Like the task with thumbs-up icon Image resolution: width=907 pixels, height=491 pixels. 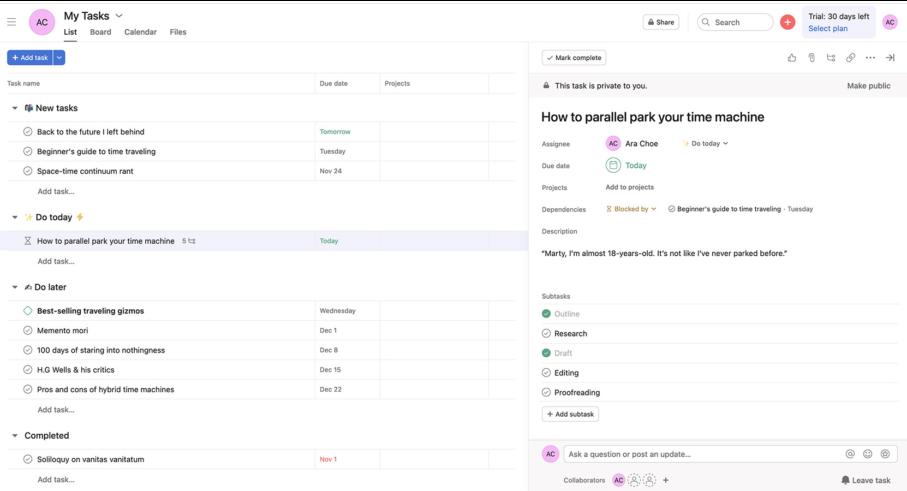point(792,58)
